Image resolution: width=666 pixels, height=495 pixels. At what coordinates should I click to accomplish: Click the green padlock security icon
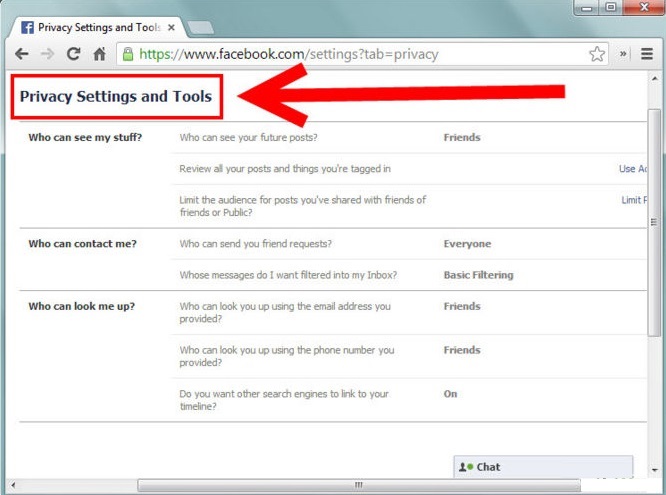[128, 54]
